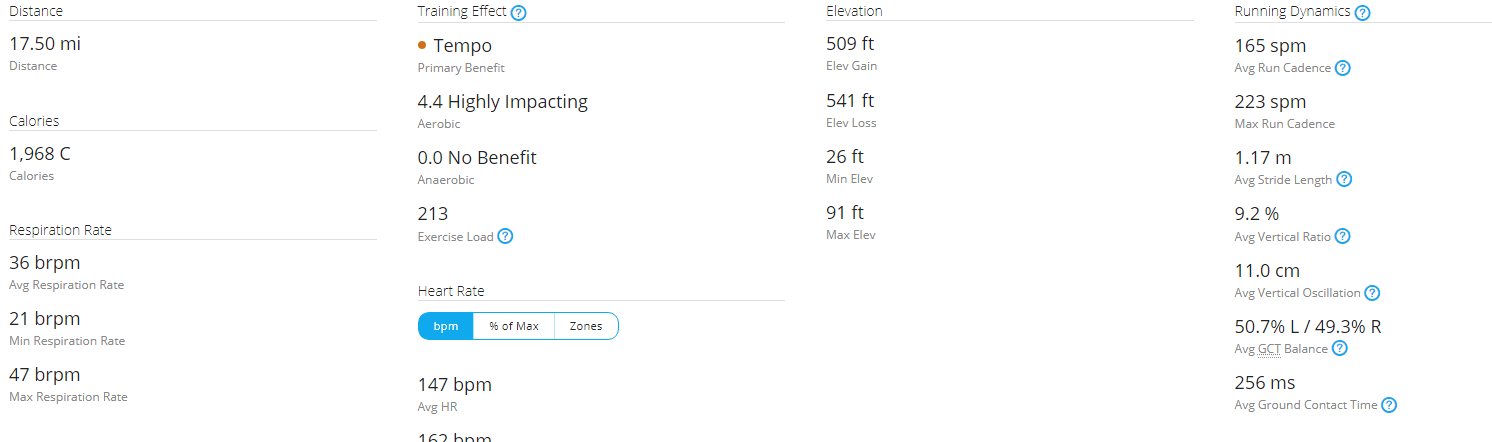Select the 17.50 mi distance value
Screen dimensions: 1492x442
[45, 44]
